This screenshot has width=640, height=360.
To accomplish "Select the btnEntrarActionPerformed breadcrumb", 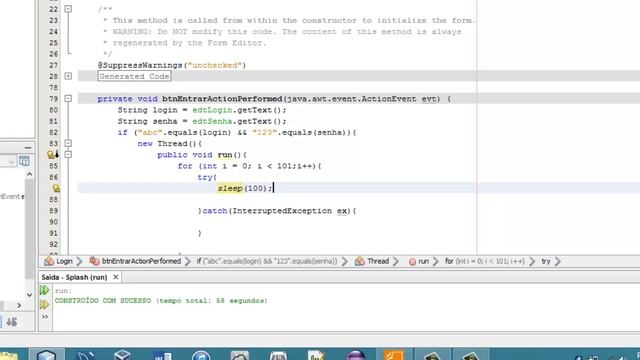I will [x=136, y=261].
